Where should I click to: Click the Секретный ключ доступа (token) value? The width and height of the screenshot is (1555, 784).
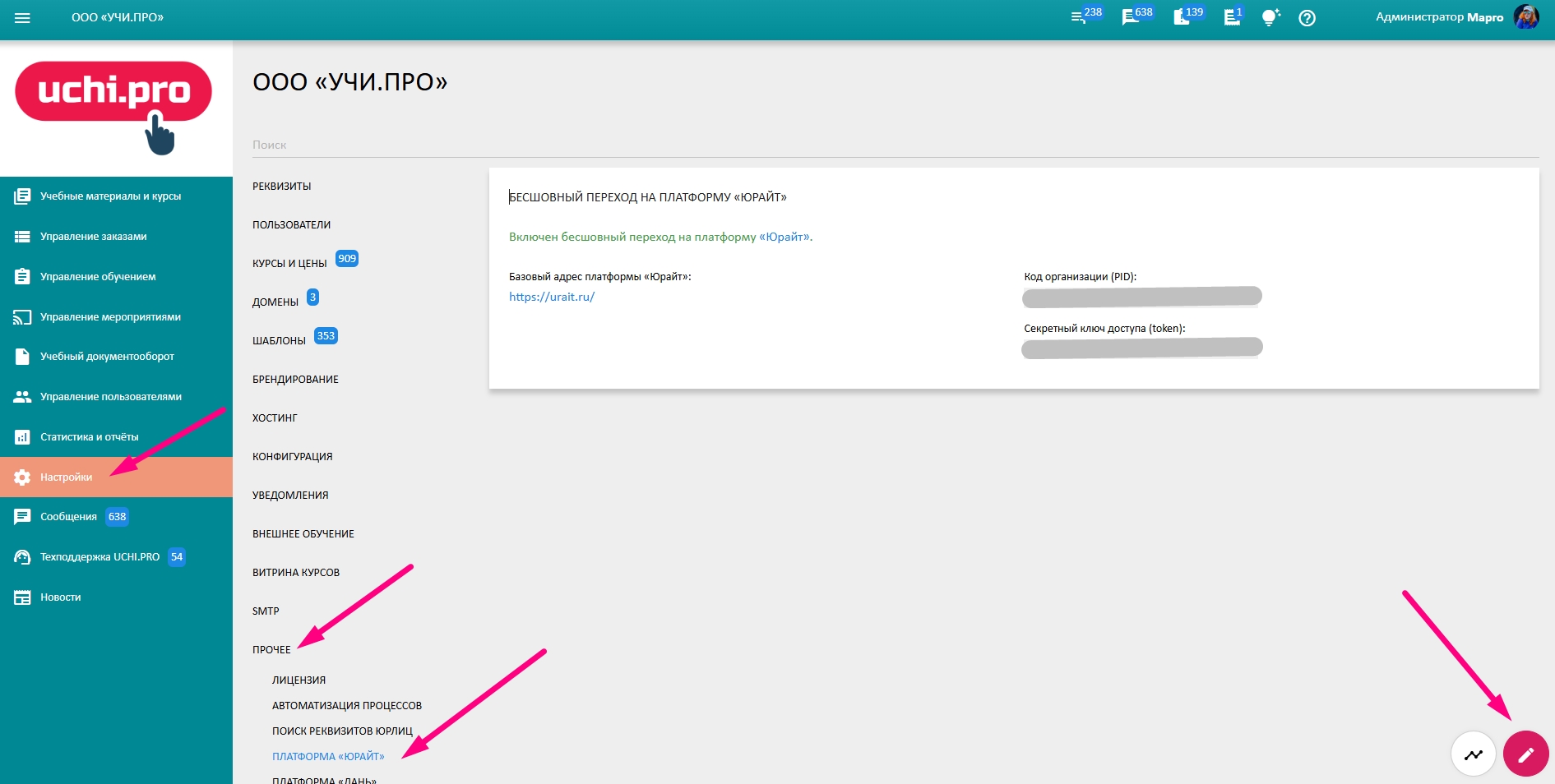point(1142,348)
